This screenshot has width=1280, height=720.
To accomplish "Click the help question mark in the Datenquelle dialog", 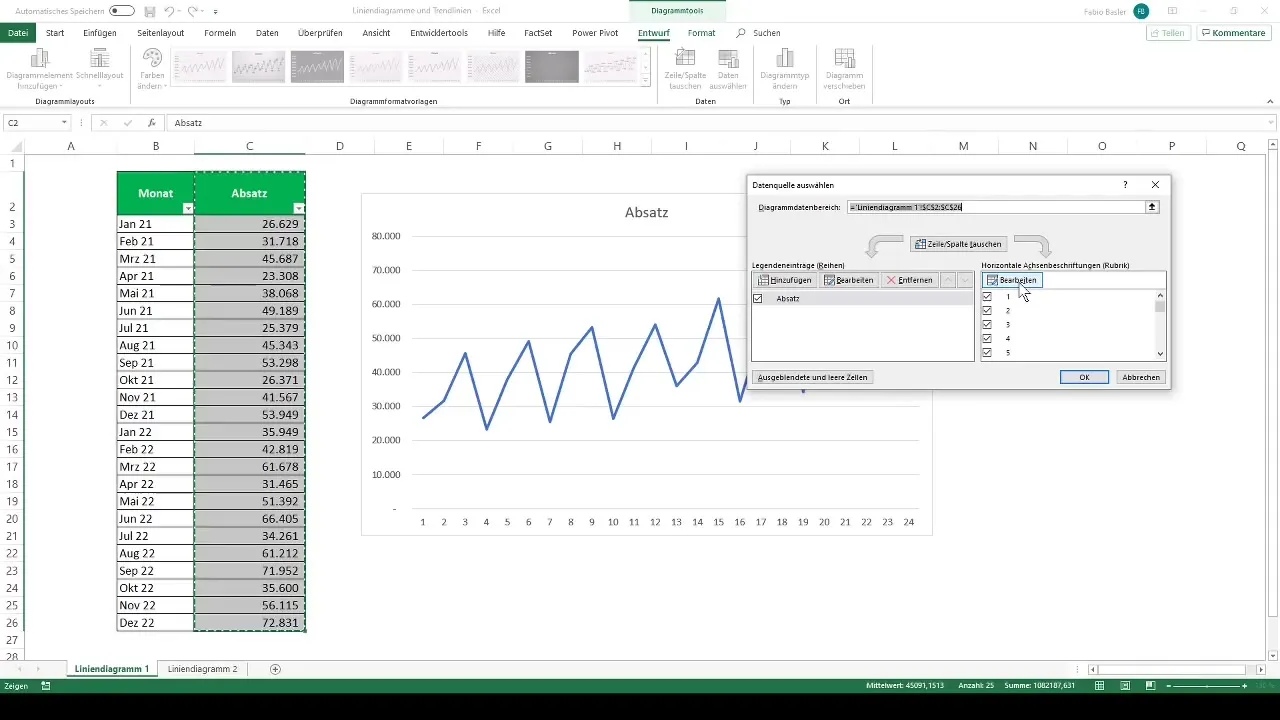I will (1125, 185).
